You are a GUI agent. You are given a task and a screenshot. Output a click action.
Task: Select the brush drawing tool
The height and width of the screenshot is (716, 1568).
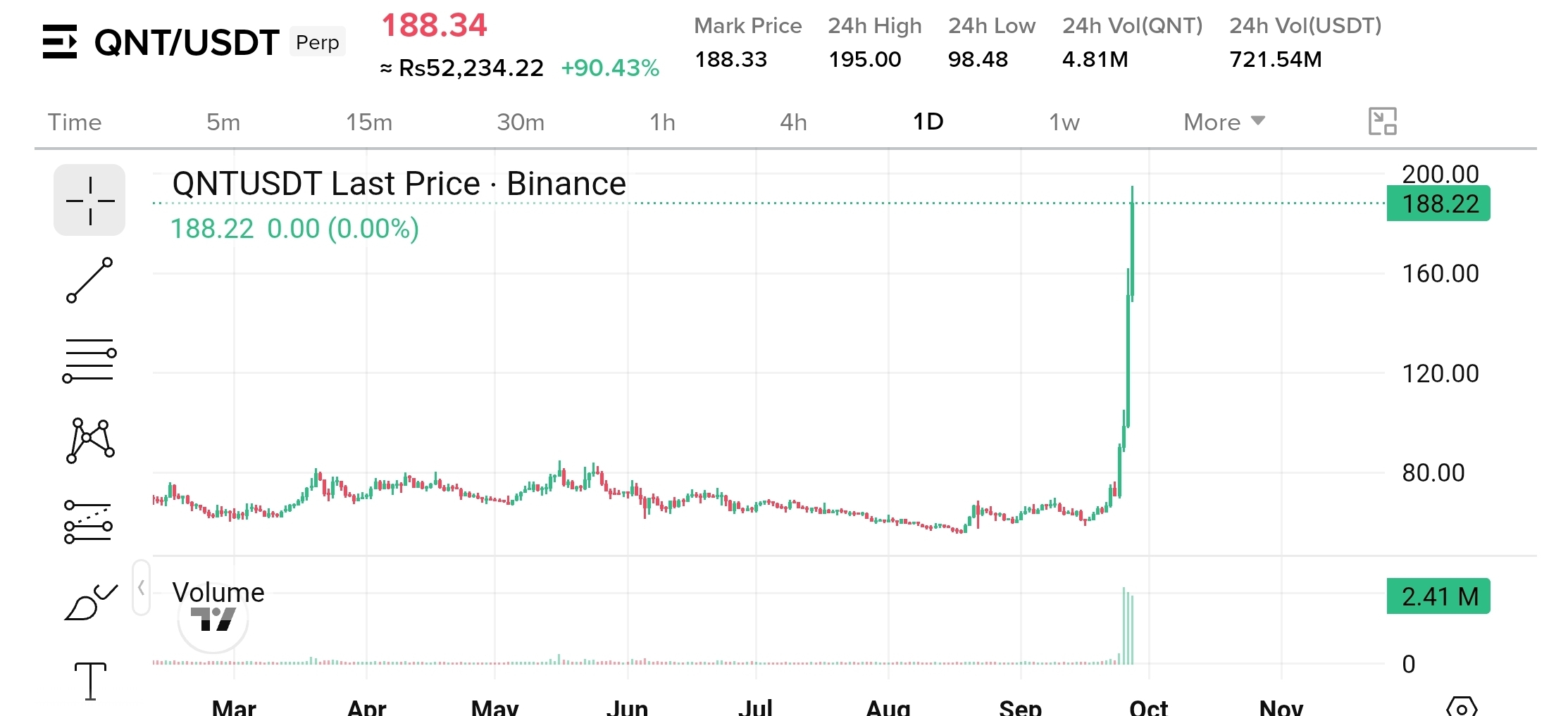(x=91, y=602)
